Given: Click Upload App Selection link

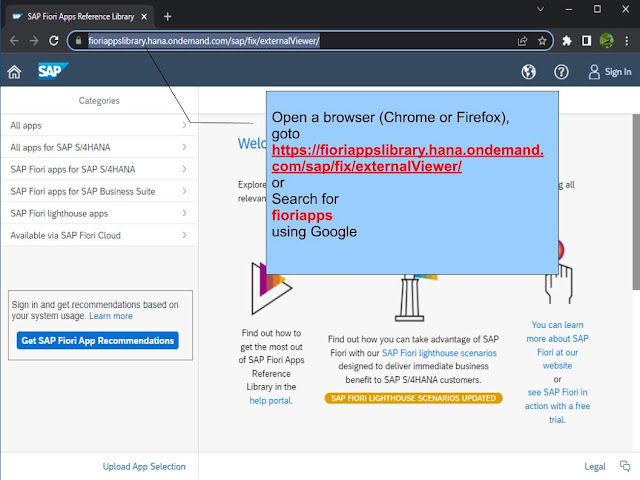Looking at the screenshot, I should pos(144,466).
